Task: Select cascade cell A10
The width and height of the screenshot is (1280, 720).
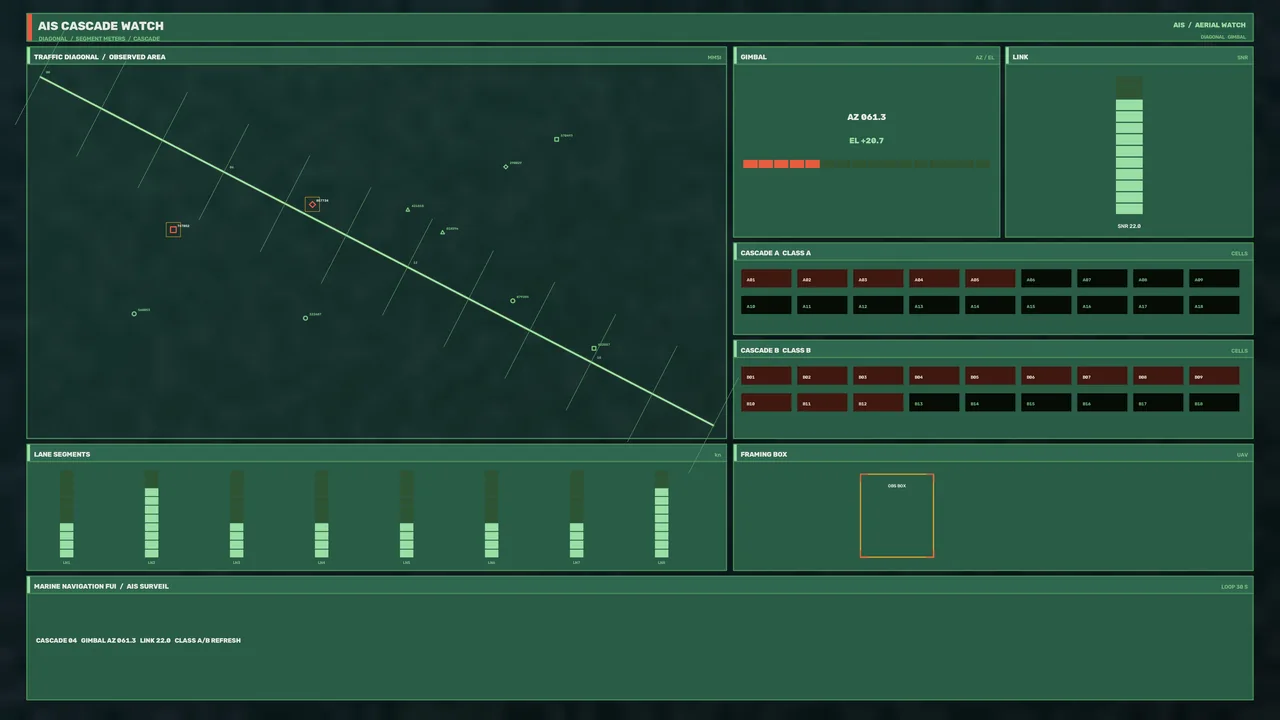Action: (x=766, y=306)
